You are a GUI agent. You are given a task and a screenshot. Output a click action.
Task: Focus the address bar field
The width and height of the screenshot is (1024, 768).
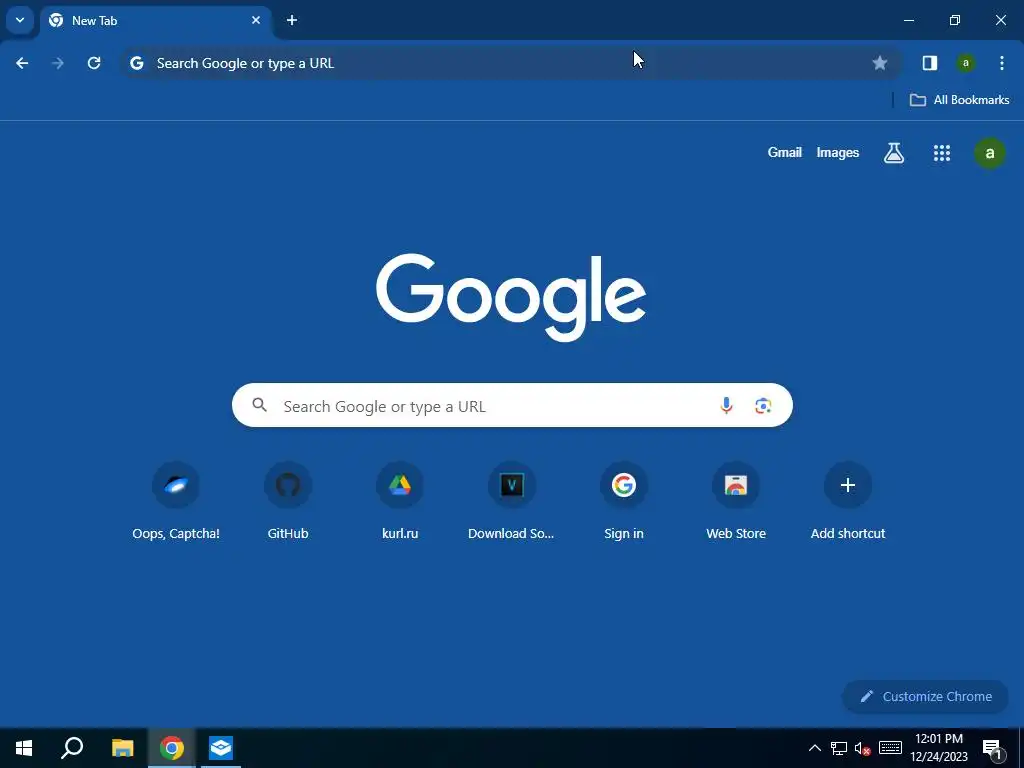(512, 63)
